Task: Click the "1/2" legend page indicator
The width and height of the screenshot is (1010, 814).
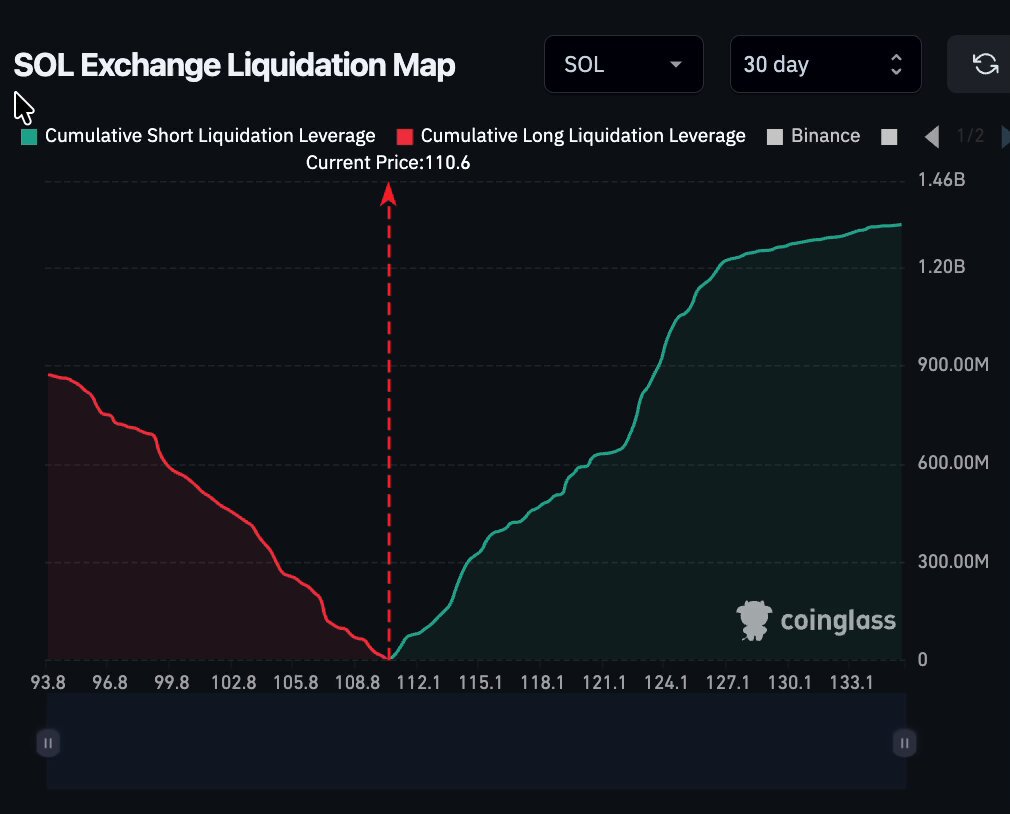Action: point(970,136)
